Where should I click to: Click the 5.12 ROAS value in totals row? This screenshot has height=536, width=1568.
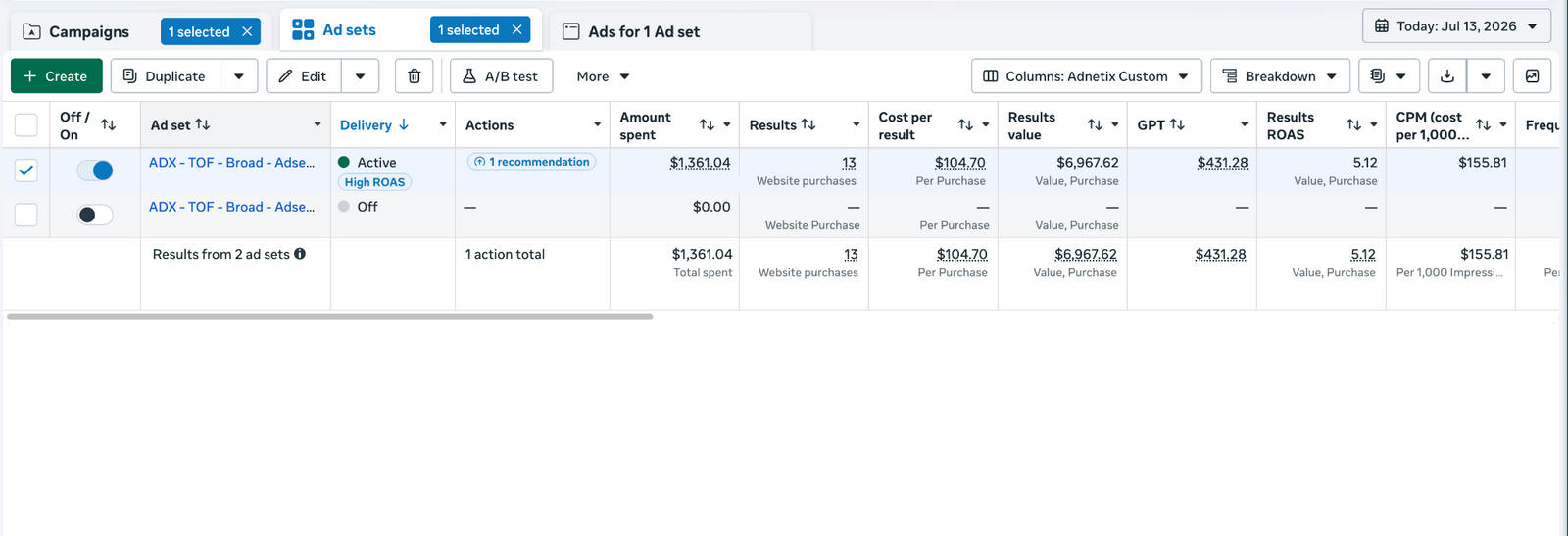point(1363,254)
